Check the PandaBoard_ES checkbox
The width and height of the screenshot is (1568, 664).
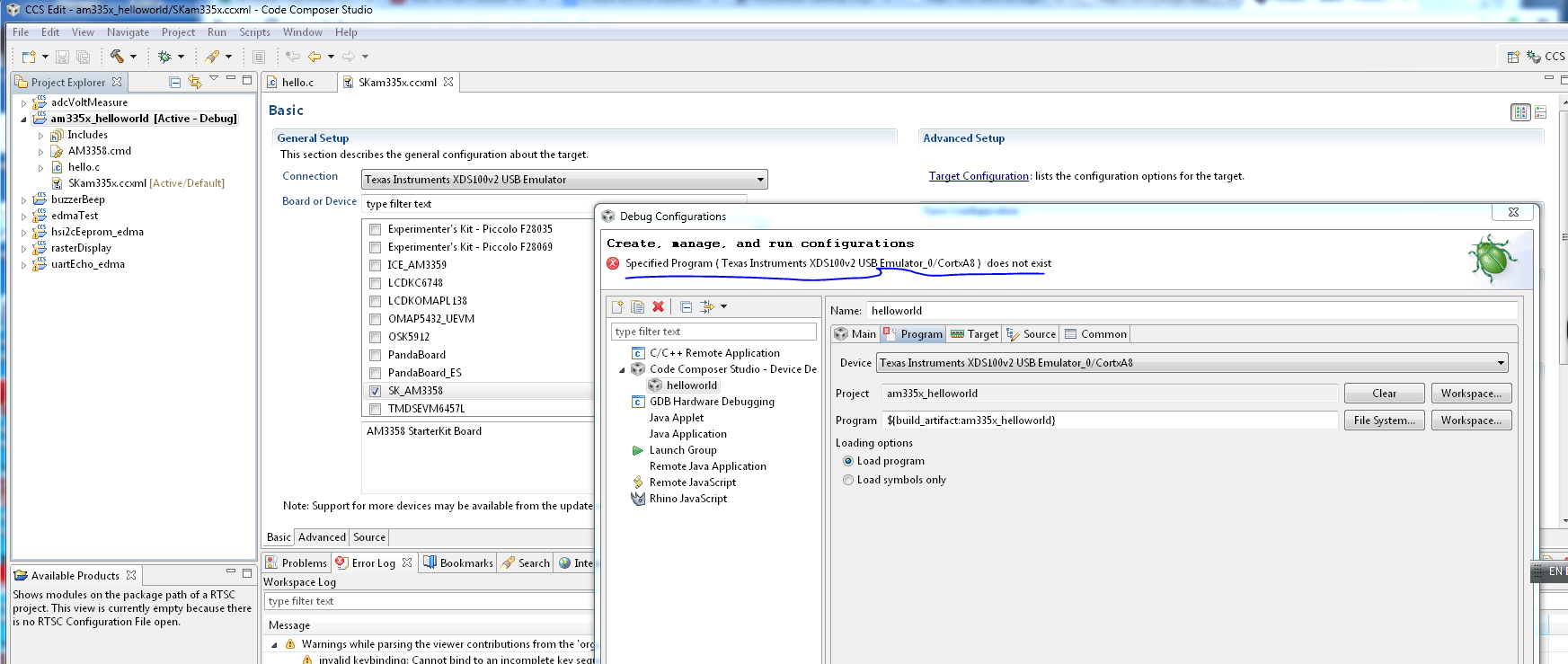pos(376,373)
